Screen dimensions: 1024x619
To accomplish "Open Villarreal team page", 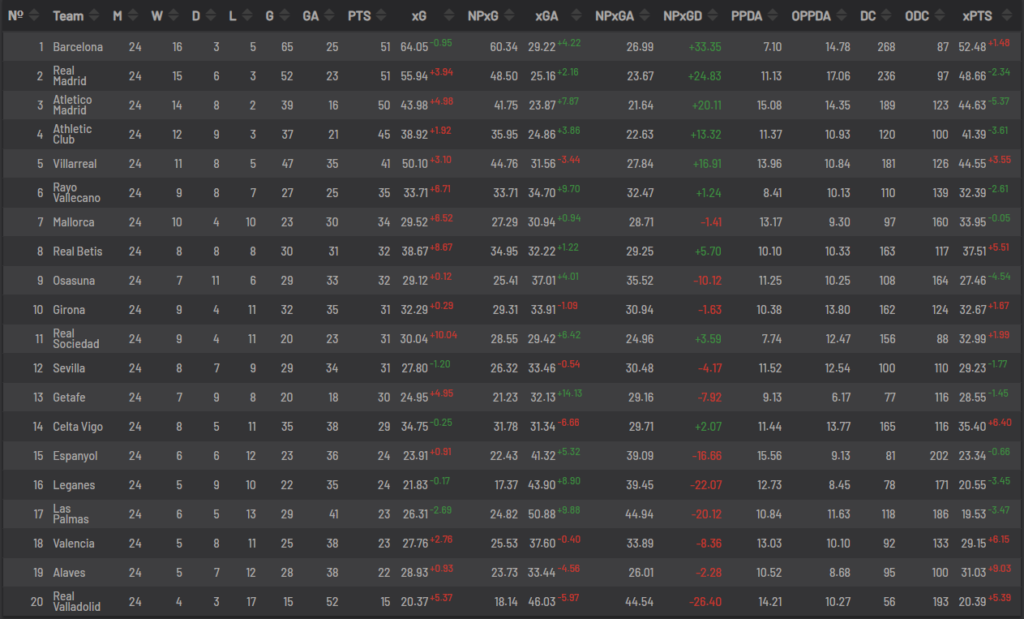I will [74, 164].
